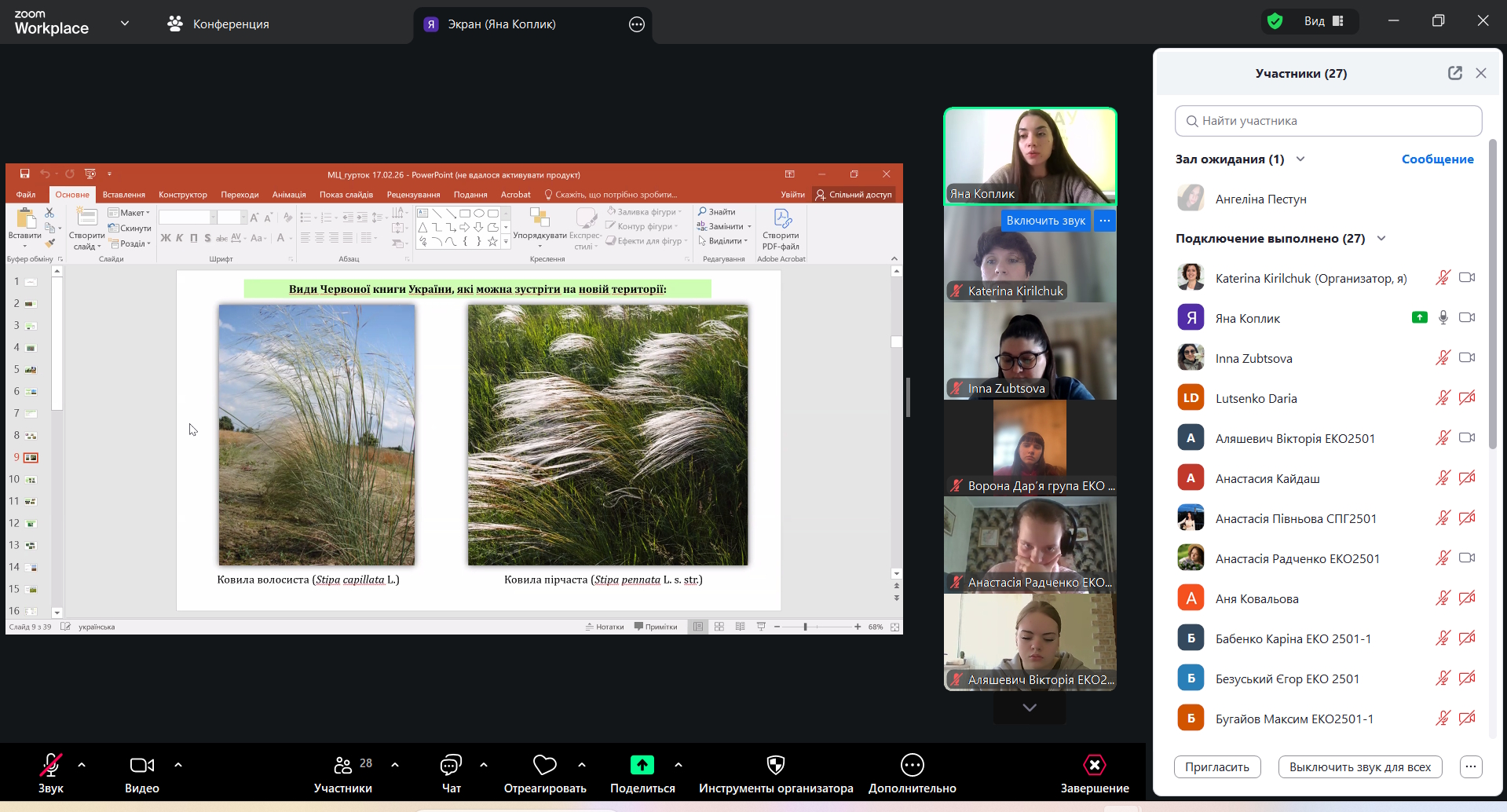1507x812 pixels.
Task: Unmute microphone using the Audio button
Action: 51,765
